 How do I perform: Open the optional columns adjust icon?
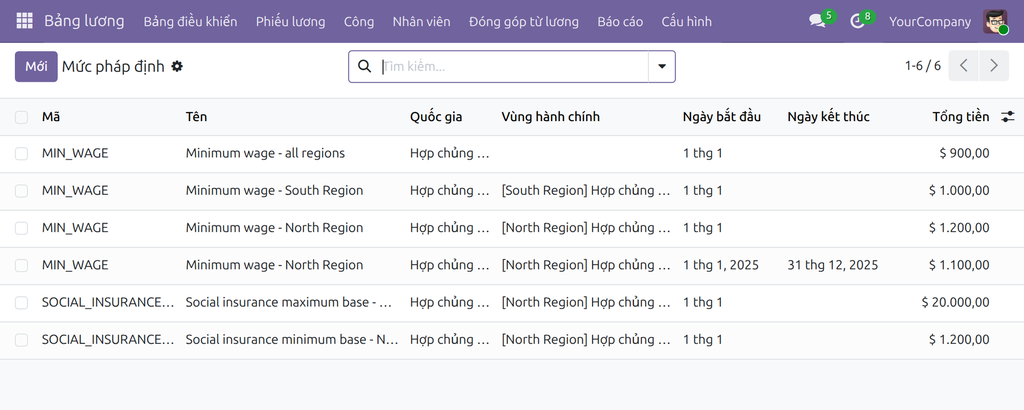pyautogui.click(x=1008, y=117)
